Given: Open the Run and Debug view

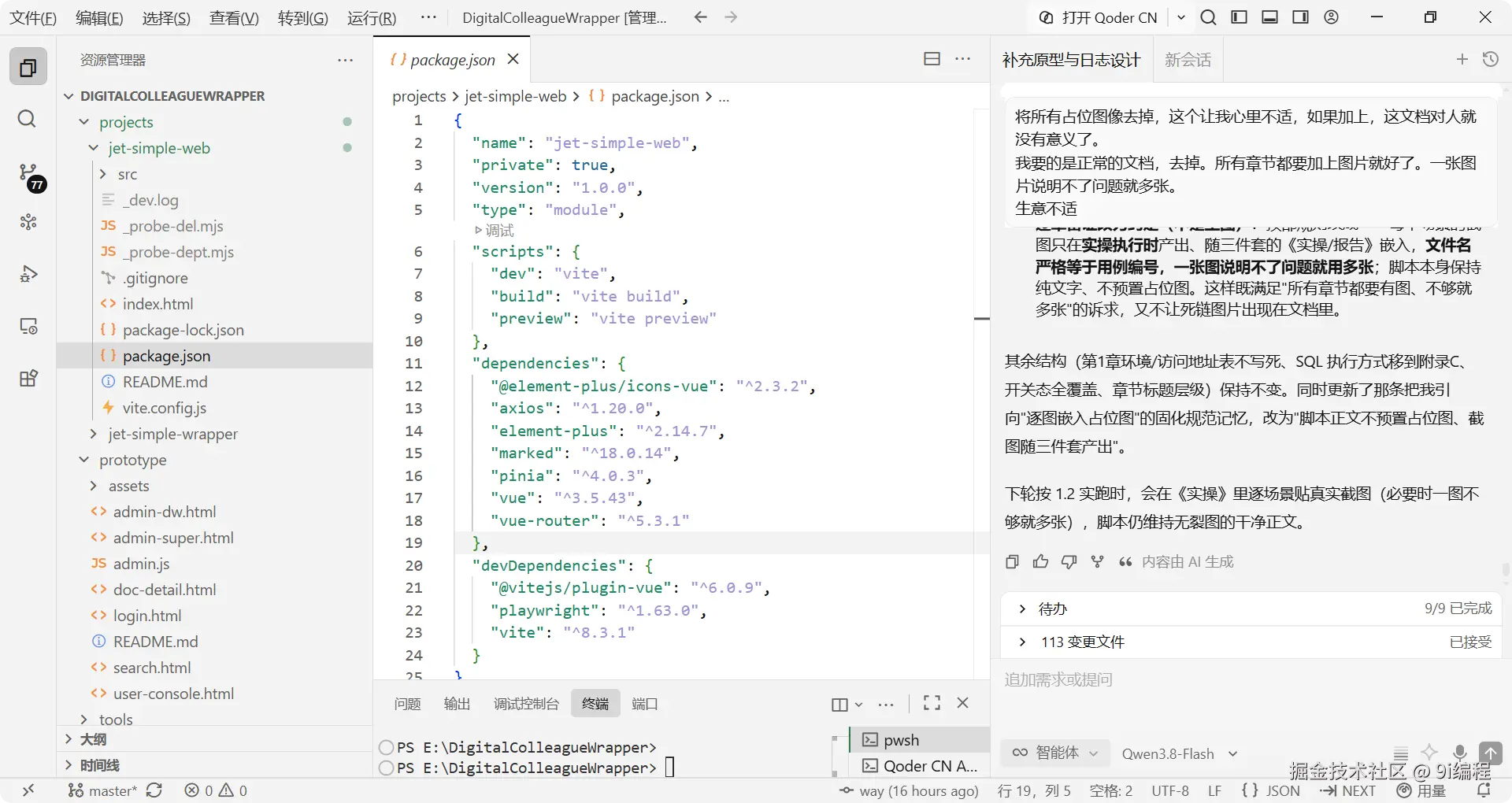Looking at the screenshot, I should pyautogui.click(x=28, y=274).
